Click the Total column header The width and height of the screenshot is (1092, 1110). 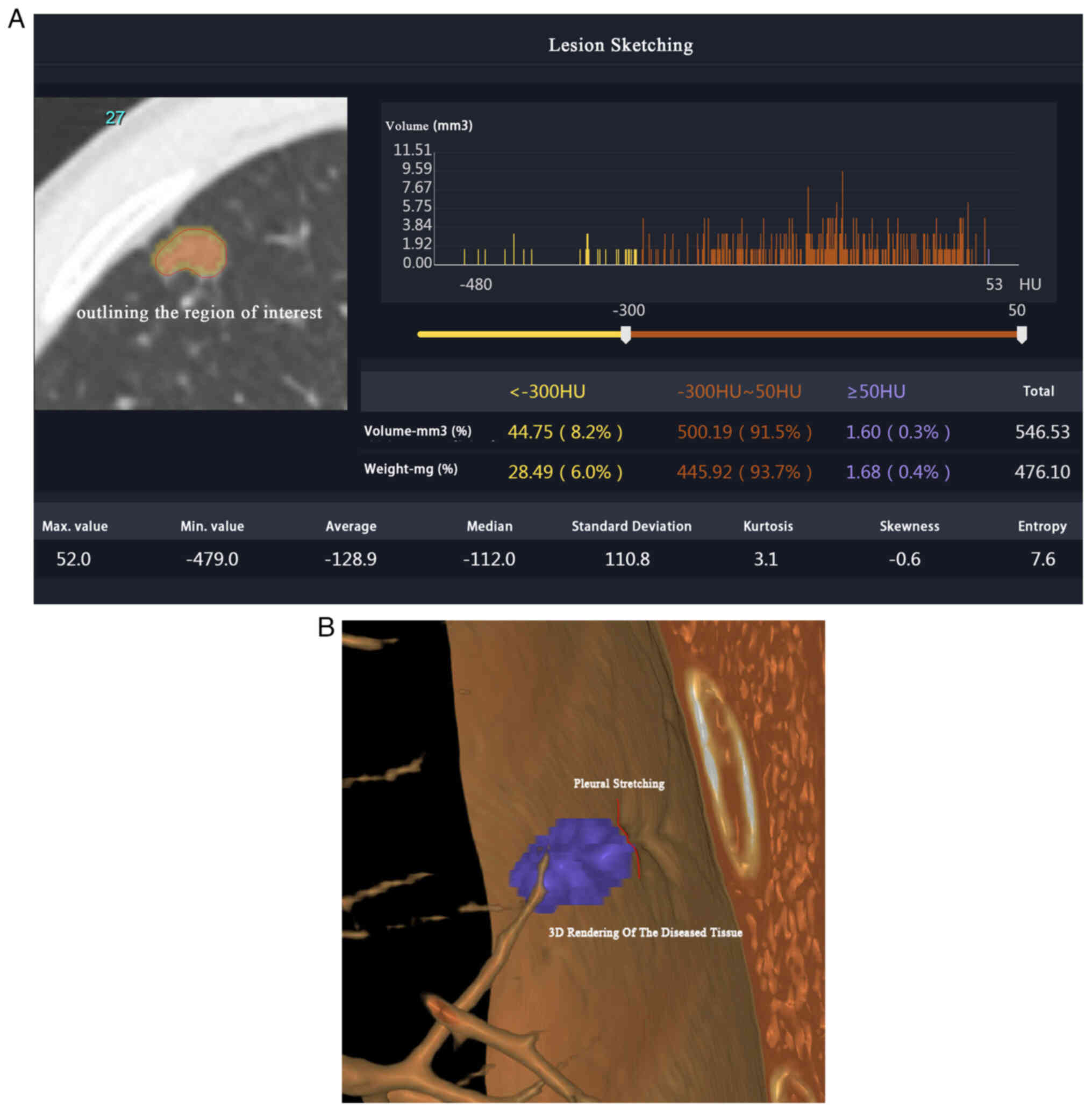coord(1038,392)
